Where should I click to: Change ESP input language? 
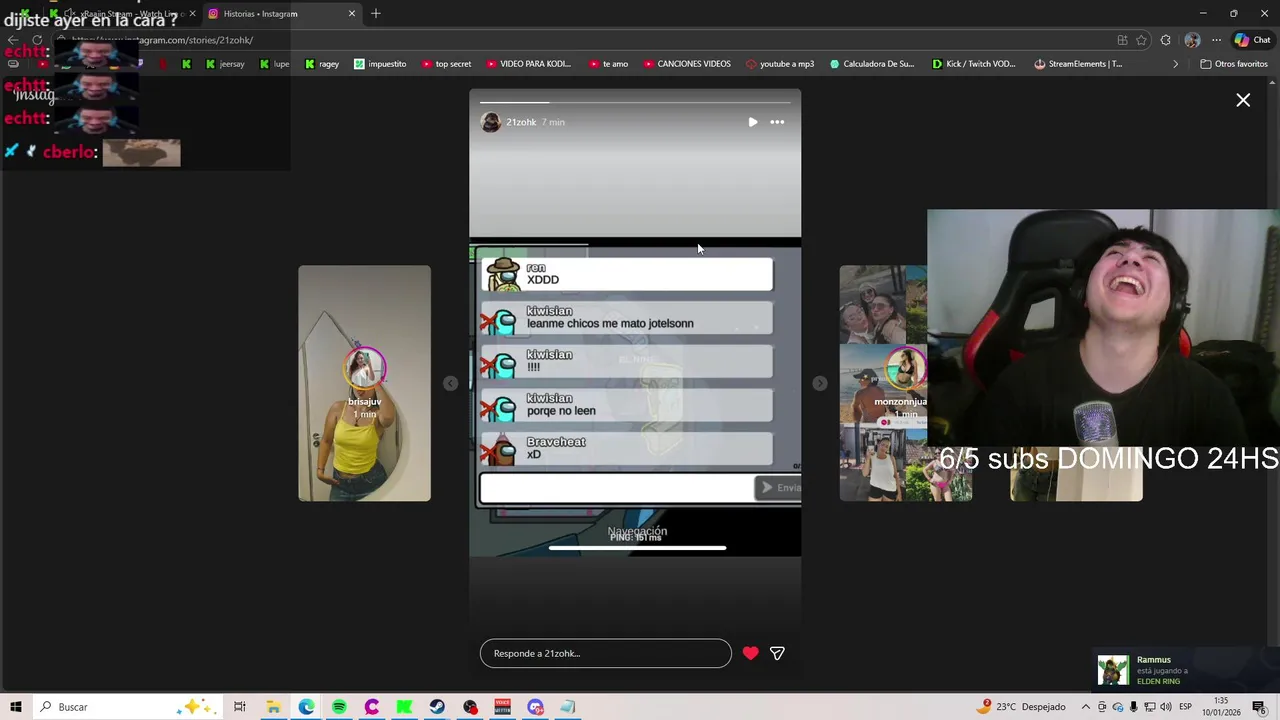pos(1185,707)
